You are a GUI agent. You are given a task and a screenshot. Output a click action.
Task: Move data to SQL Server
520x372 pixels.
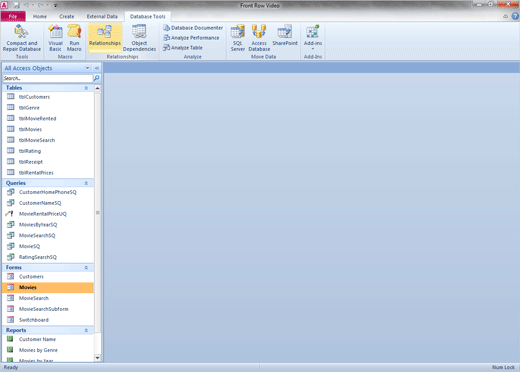coord(238,38)
